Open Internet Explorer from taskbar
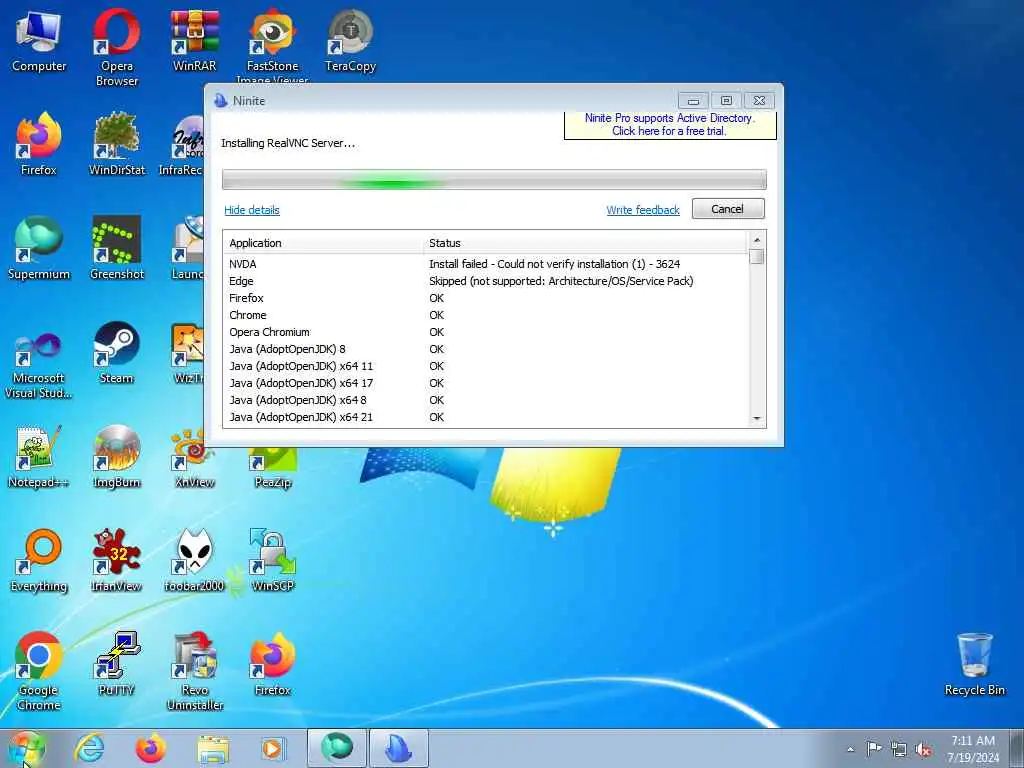Image resolution: width=1024 pixels, height=768 pixels. 89,748
